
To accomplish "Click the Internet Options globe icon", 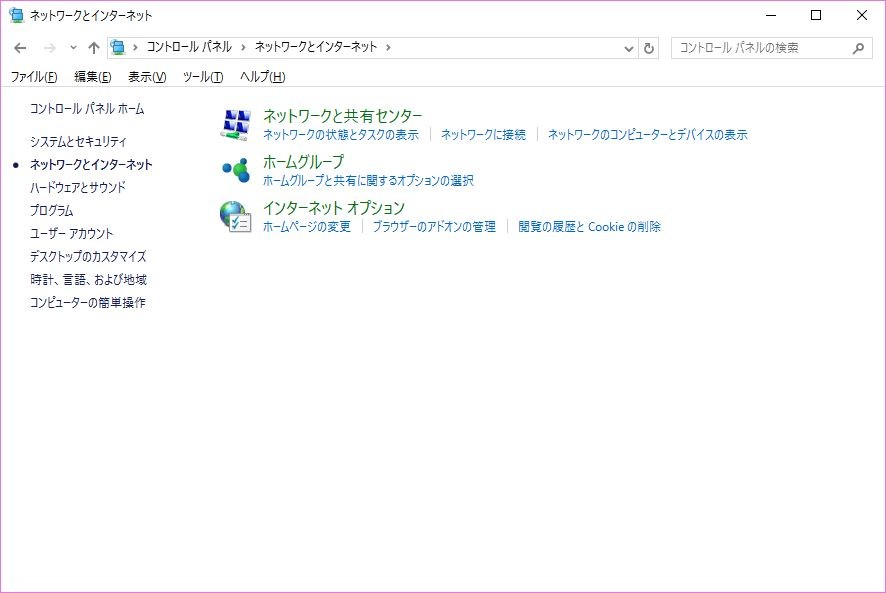I will 235,216.
